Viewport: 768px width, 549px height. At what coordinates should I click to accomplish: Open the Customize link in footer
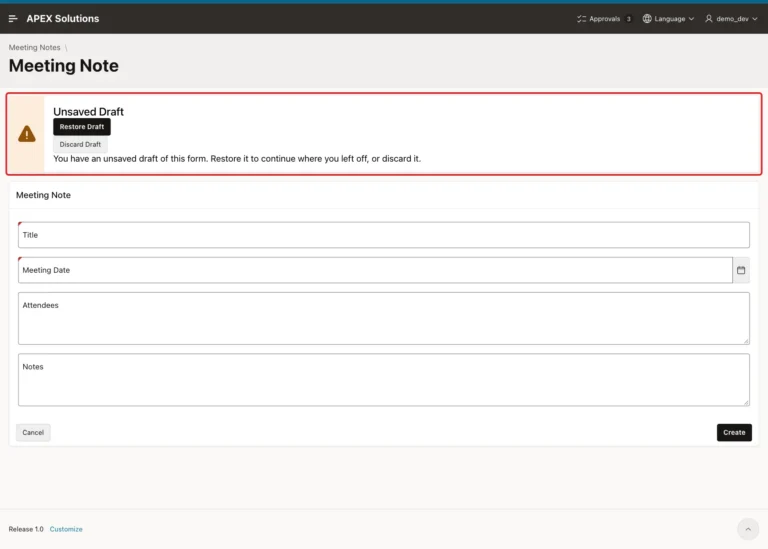point(66,529)
